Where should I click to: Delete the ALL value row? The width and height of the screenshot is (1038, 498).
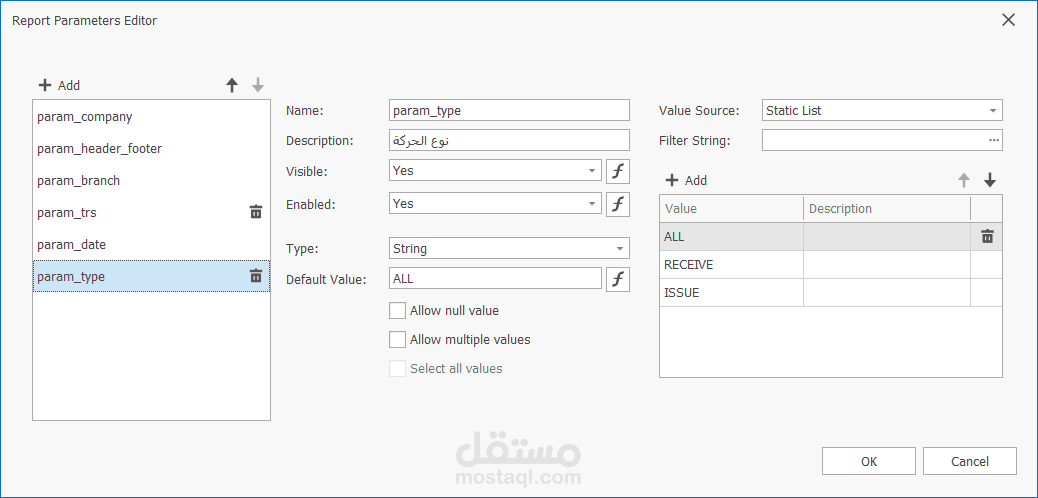click(987, 237)
